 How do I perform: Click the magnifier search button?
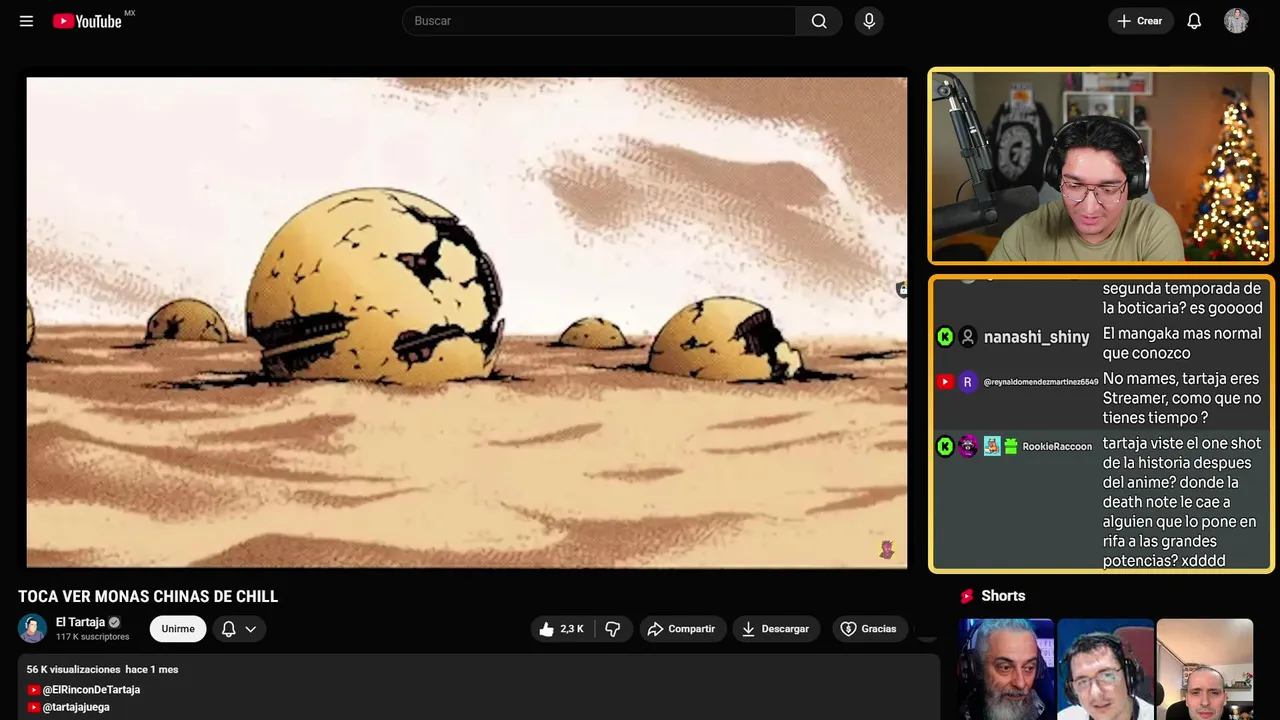819,21
